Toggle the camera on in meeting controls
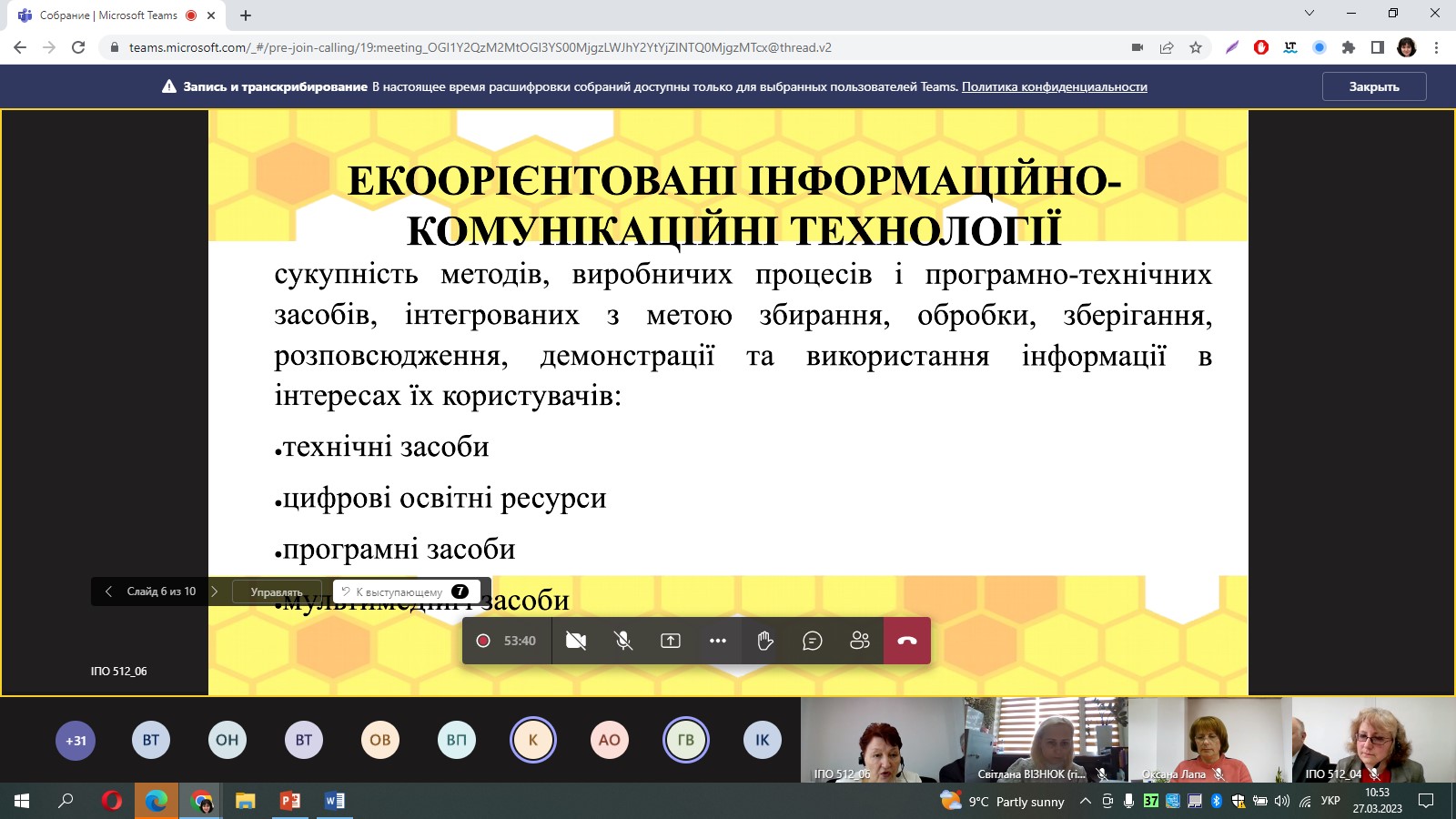The width and height of the screenshot is (1456, 819). coord(576,641)
